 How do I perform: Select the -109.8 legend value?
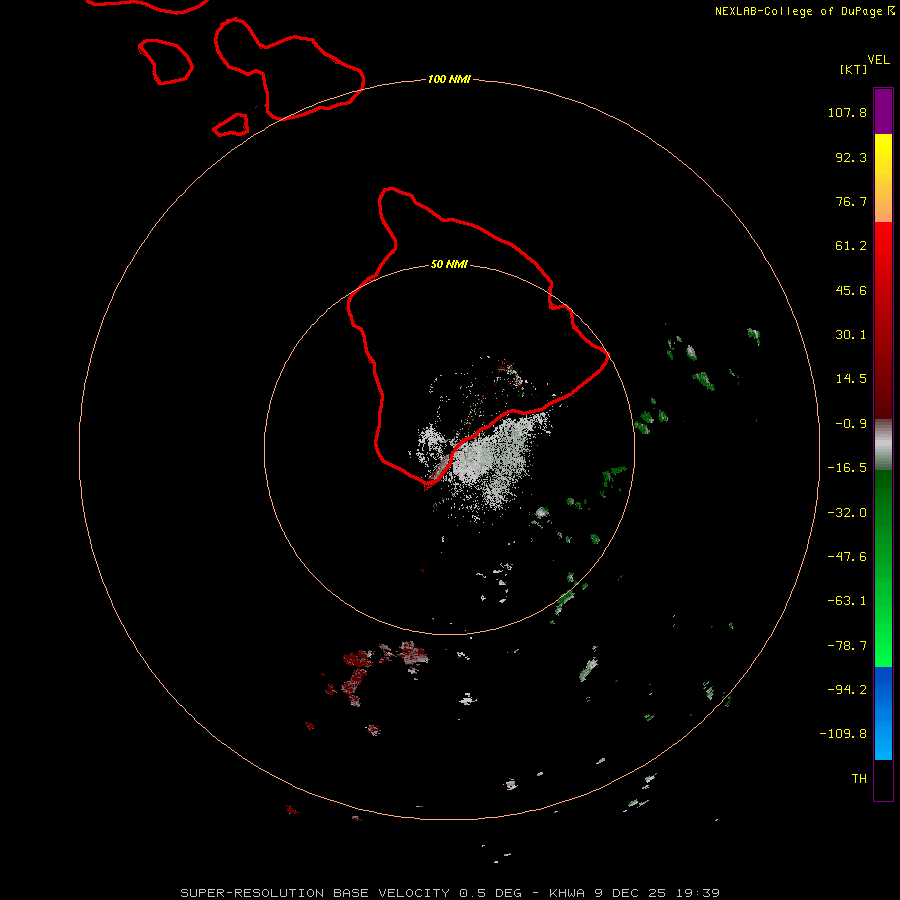coord(843,734)
